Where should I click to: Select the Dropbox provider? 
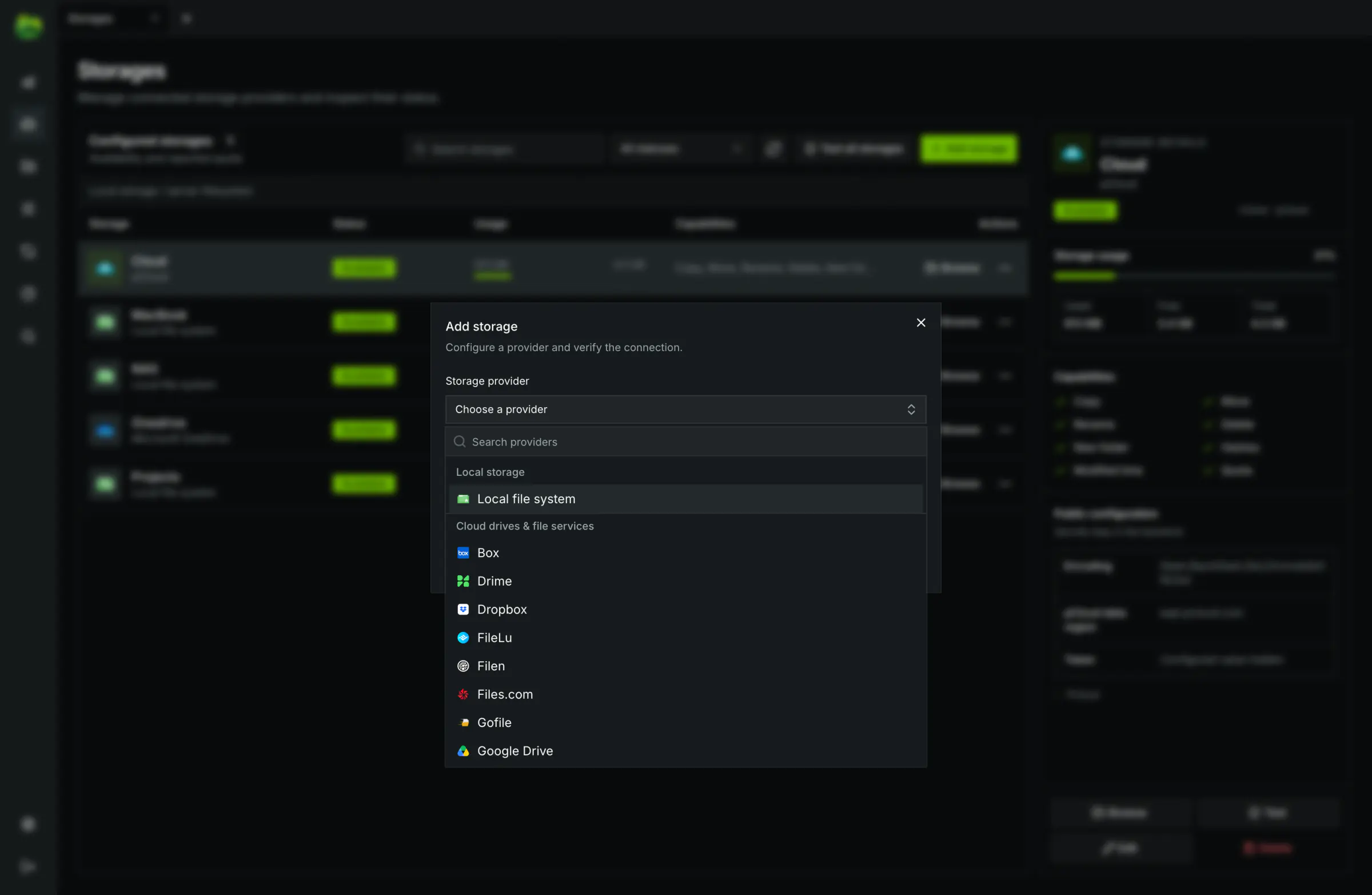[685, 610]
